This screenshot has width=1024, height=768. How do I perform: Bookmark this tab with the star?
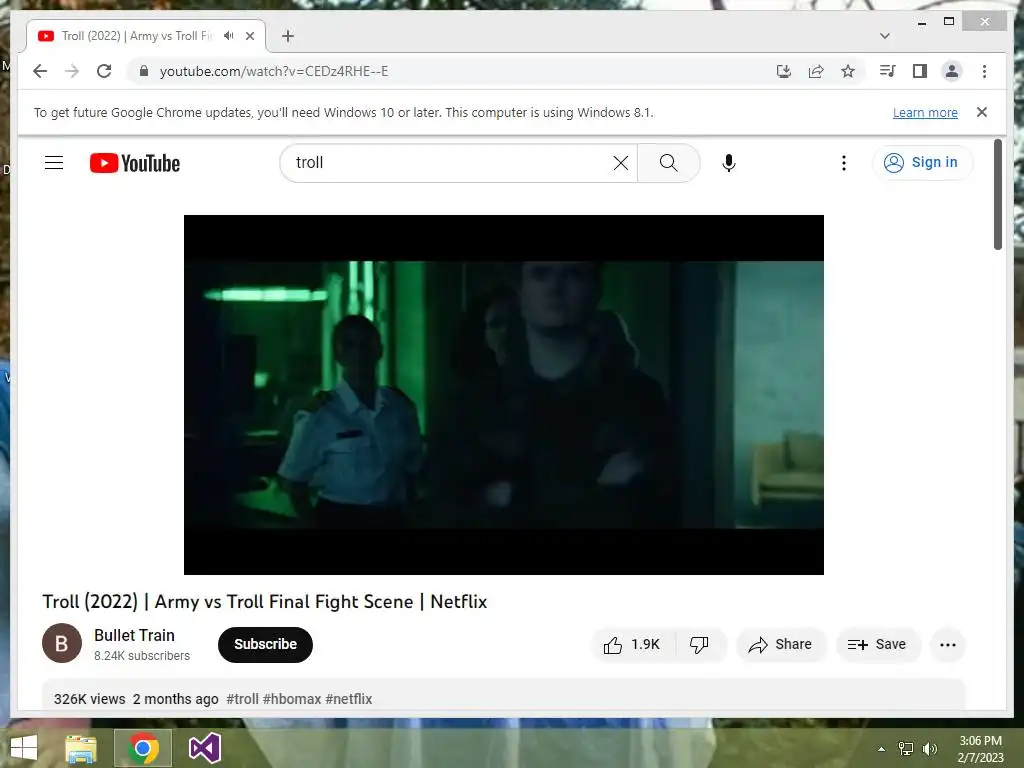click(848, 71)
